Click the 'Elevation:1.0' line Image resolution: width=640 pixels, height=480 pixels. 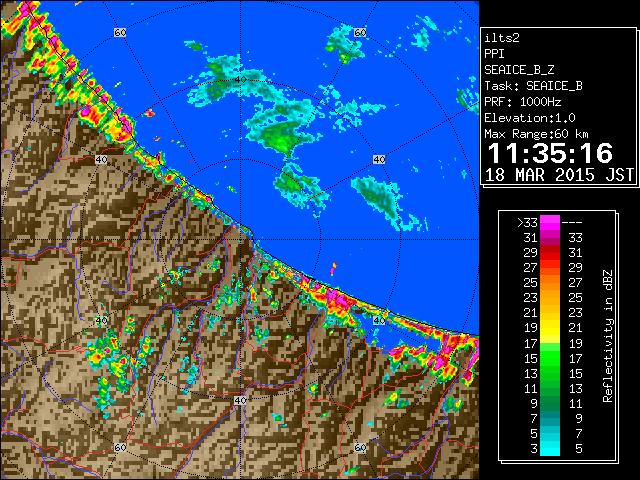point(530,118)
